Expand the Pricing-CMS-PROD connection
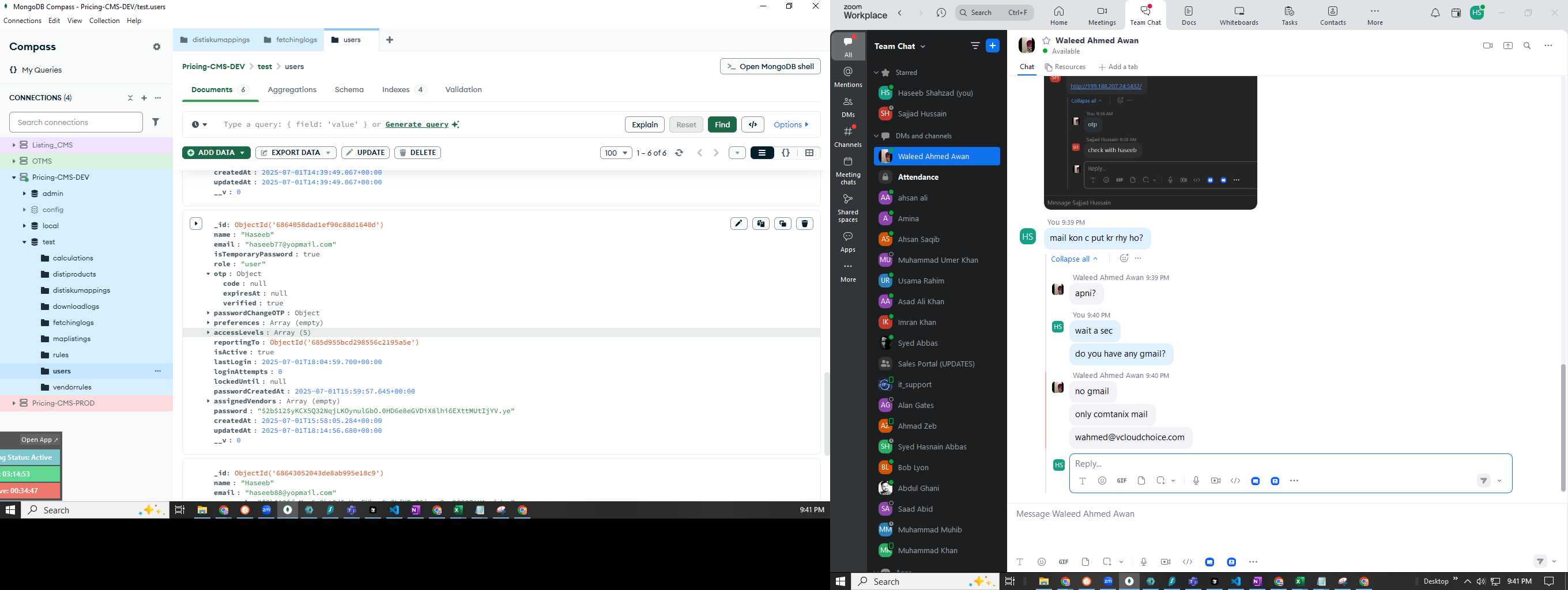Screen dimensions: 1568x590 tap(14, 403)
